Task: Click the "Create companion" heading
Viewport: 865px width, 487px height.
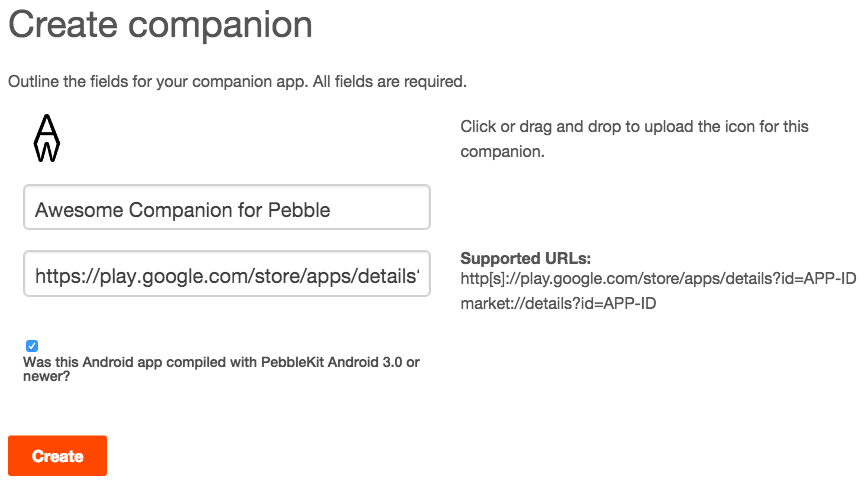Action: (x=160, y=25)
